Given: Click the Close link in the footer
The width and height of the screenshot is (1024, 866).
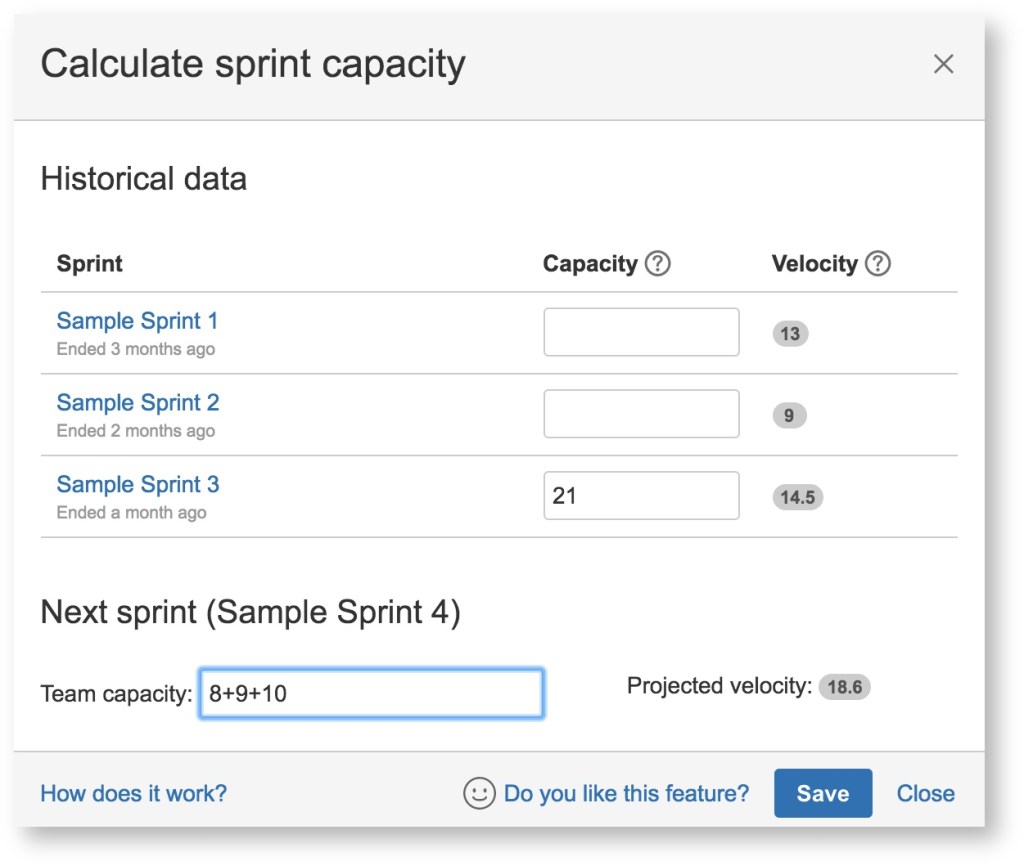Looking at the screenshot, I should point(925,793).
